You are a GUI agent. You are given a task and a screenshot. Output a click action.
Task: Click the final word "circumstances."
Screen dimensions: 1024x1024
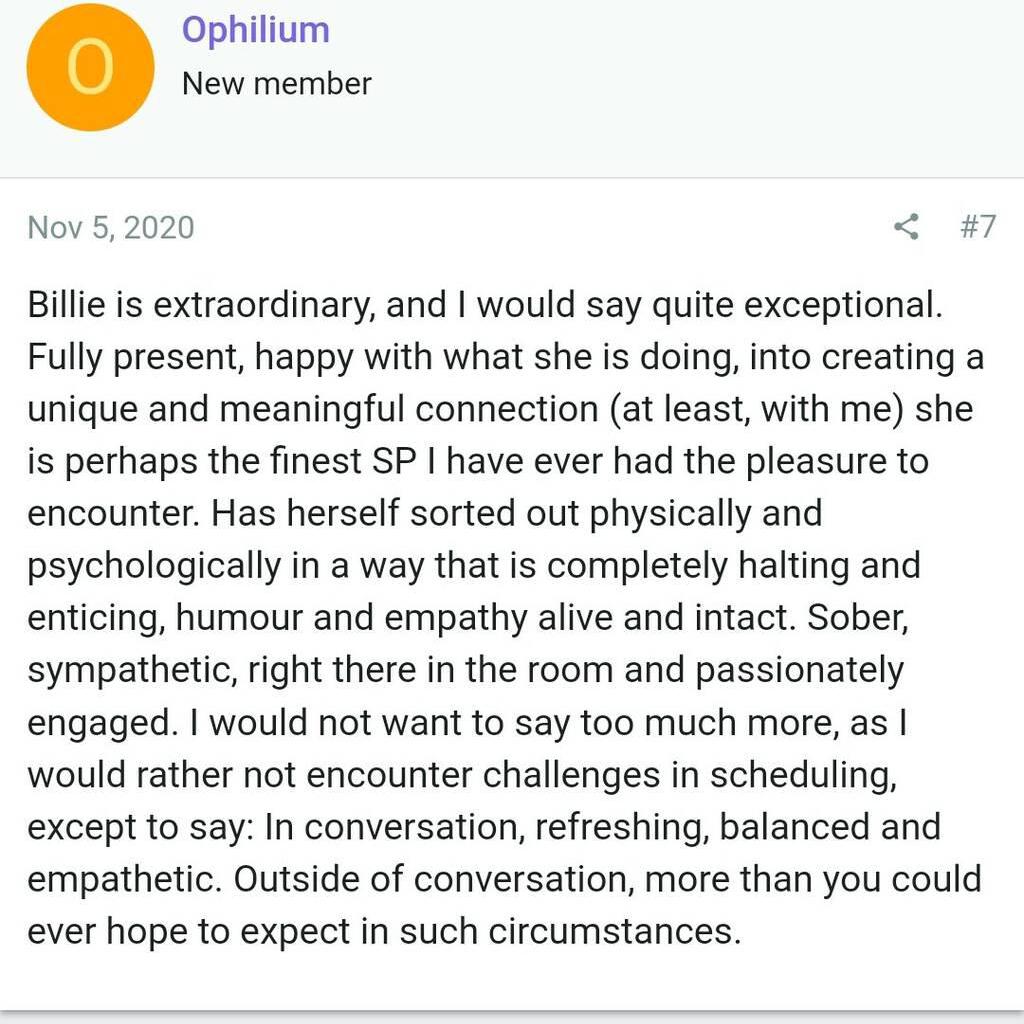click(x=615, y=931)
